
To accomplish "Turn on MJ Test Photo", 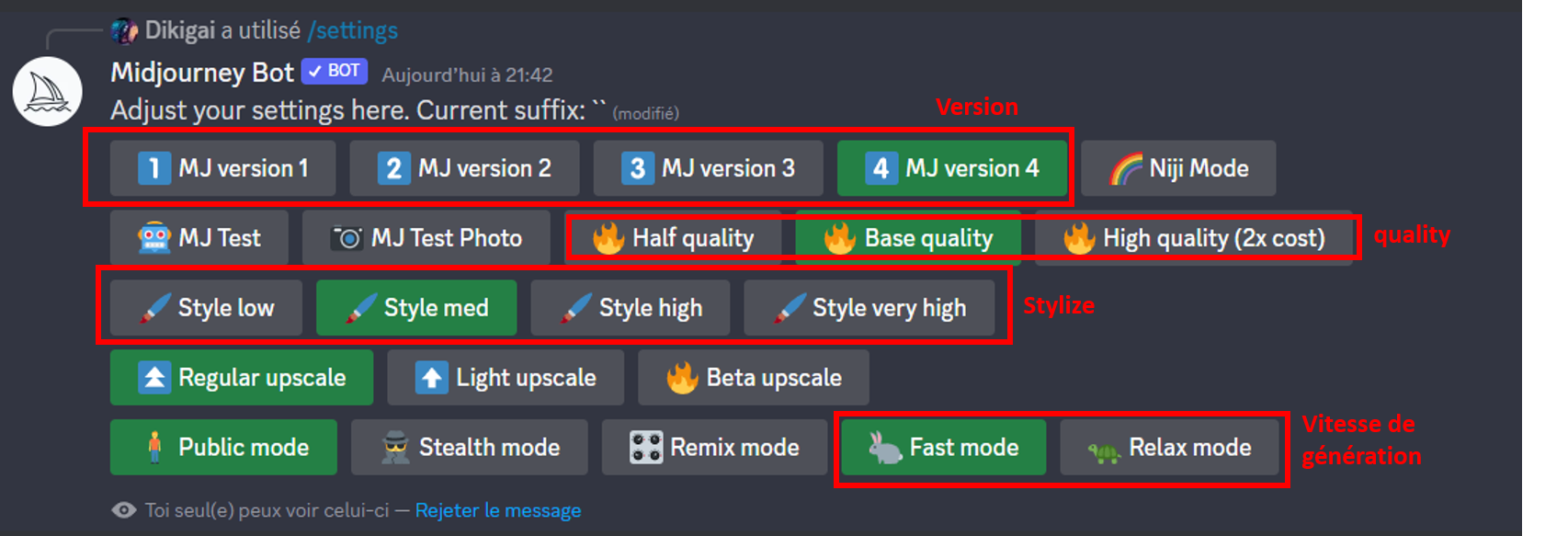I will point(426,238).
